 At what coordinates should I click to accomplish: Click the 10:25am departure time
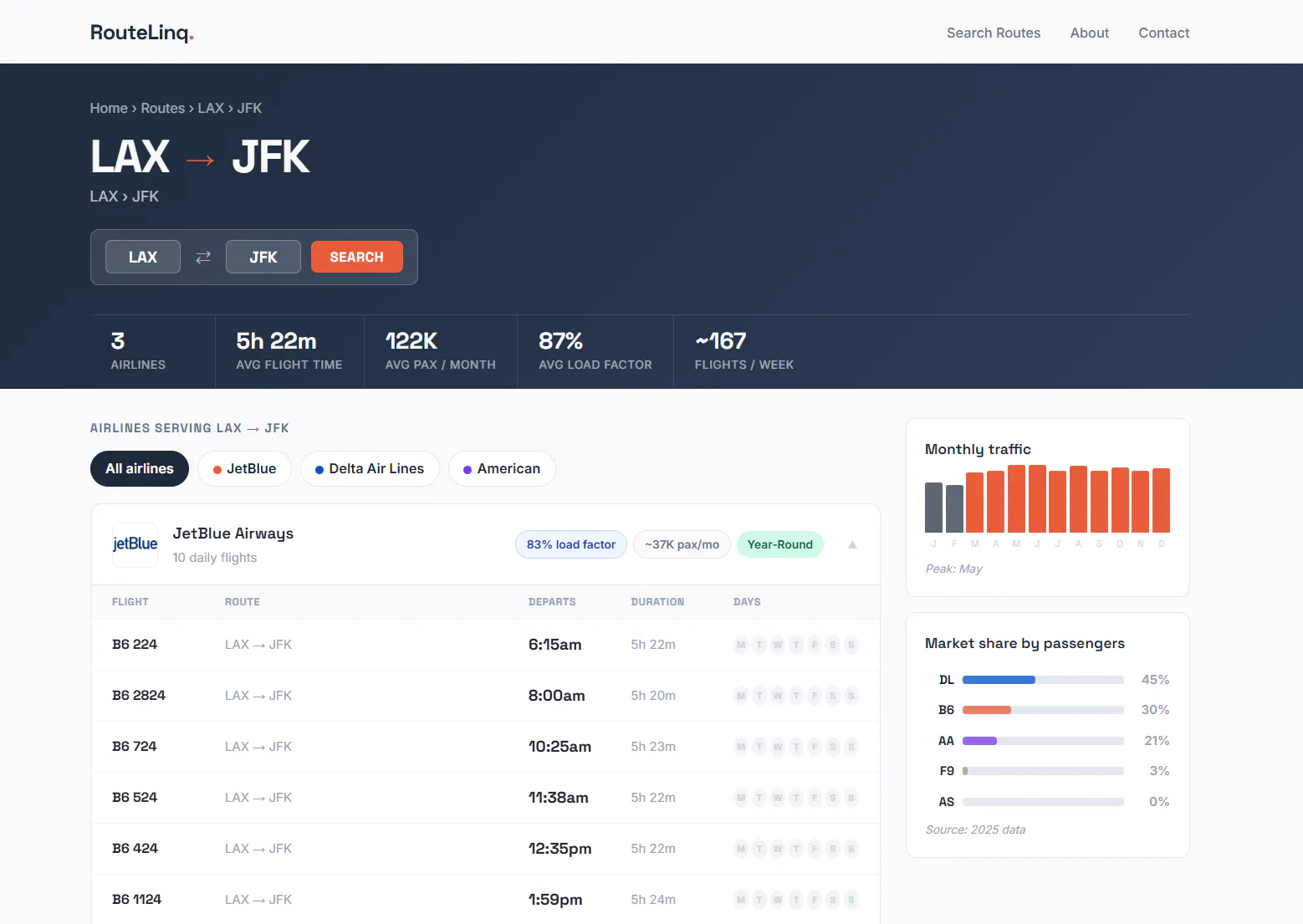(x=560, y=747)
